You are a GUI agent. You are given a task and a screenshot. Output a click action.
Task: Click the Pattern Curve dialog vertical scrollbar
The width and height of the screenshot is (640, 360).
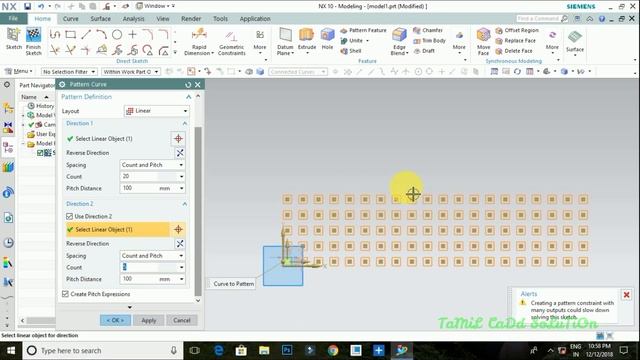(x=198, y=211)
